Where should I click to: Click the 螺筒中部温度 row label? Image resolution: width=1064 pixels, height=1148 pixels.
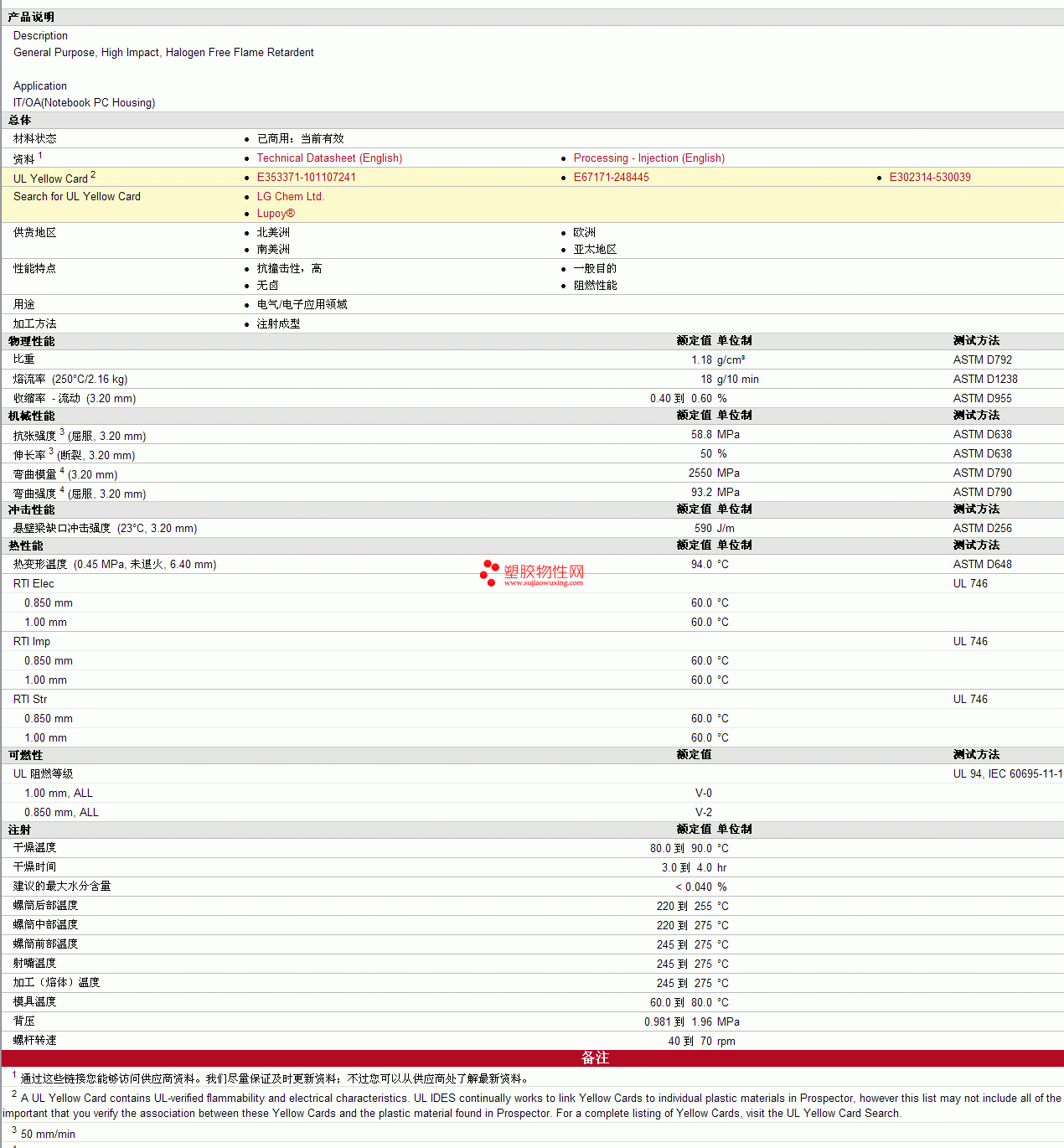45,925
